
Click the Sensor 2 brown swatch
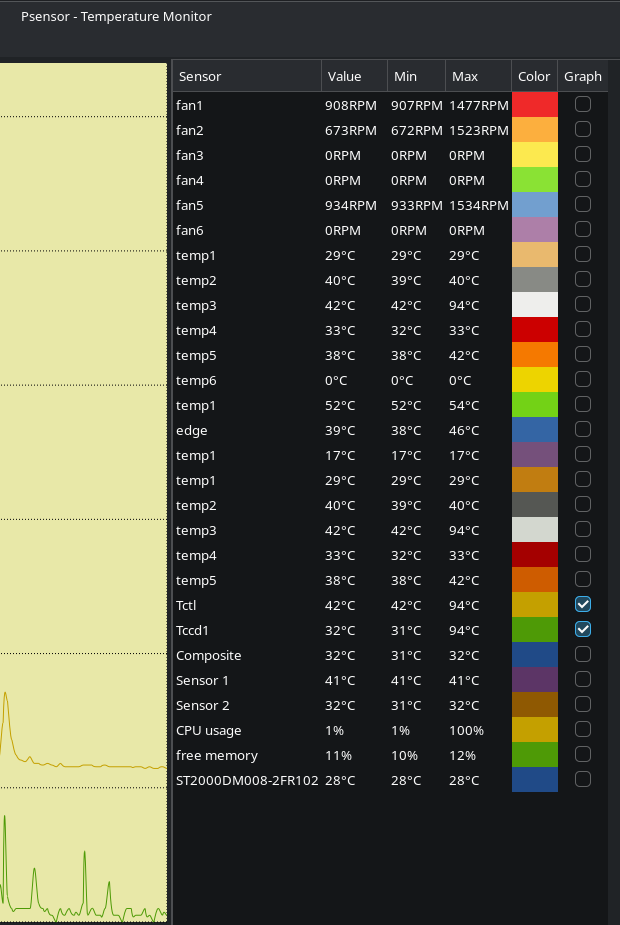[534, 704]
